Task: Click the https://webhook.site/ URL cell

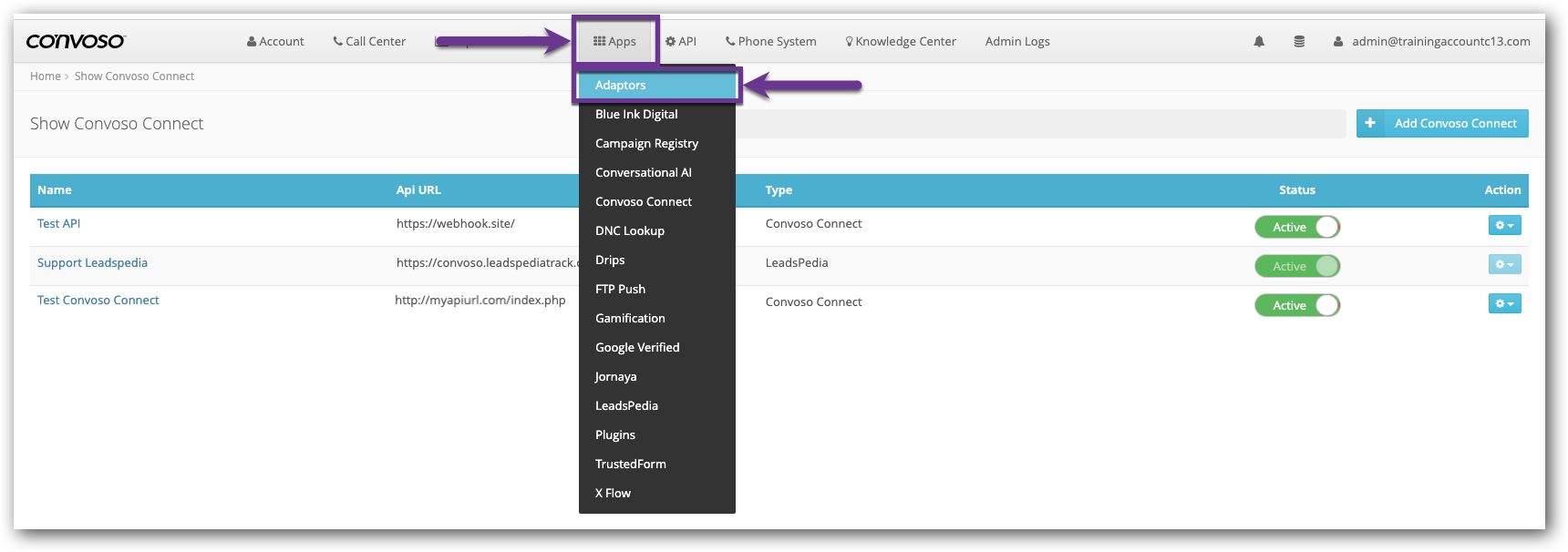Action: 456,223
